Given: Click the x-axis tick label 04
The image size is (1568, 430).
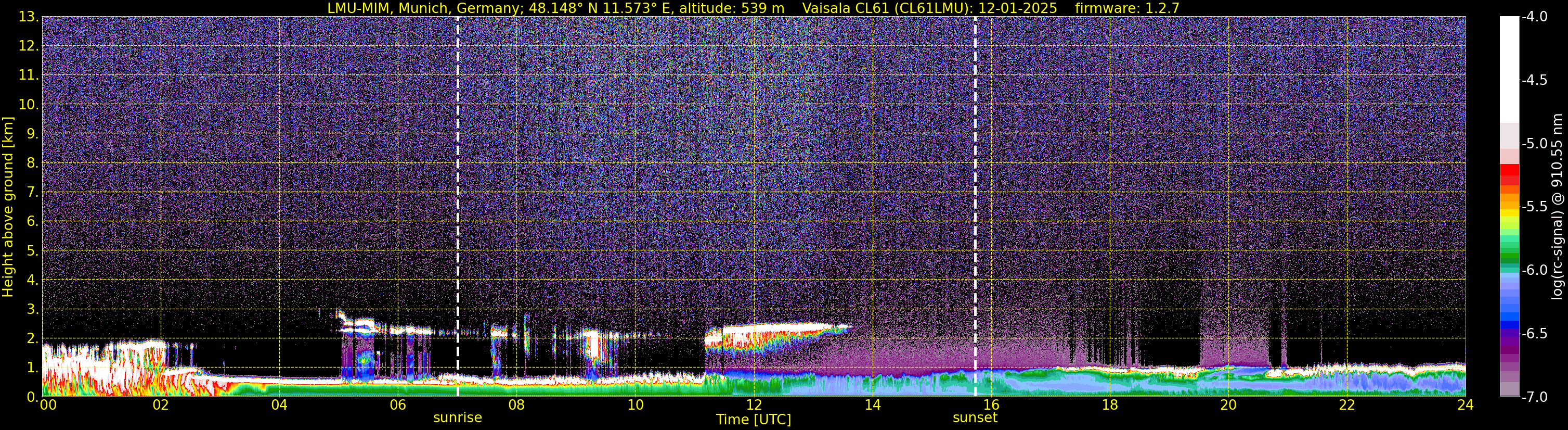Looking at the screenshot, I should 279,405.
